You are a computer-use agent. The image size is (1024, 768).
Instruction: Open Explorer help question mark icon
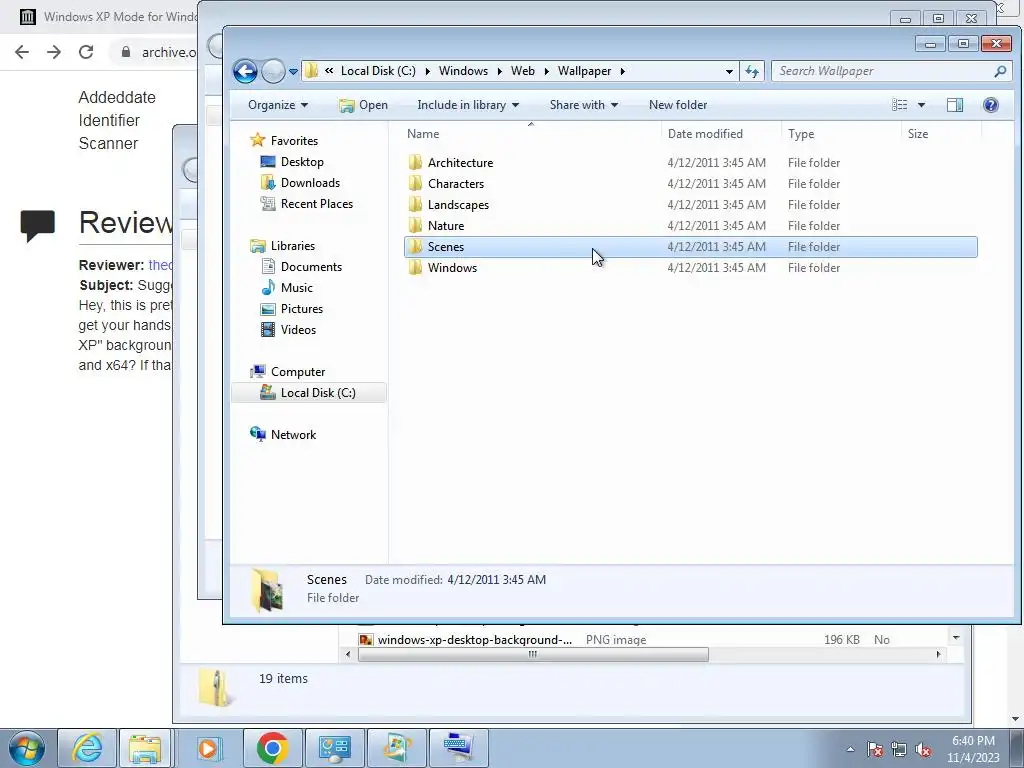[990, 105]
